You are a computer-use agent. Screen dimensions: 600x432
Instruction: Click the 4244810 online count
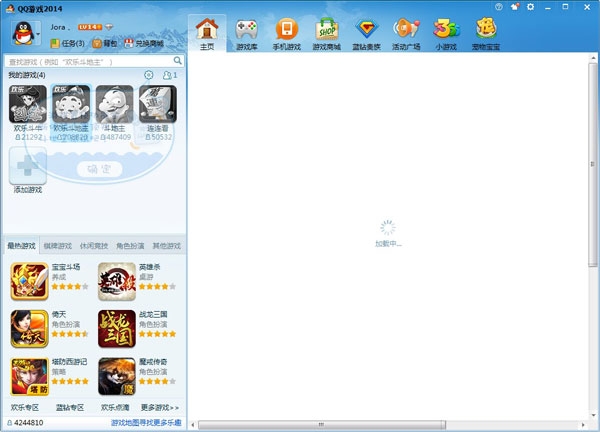click(25, 423)
